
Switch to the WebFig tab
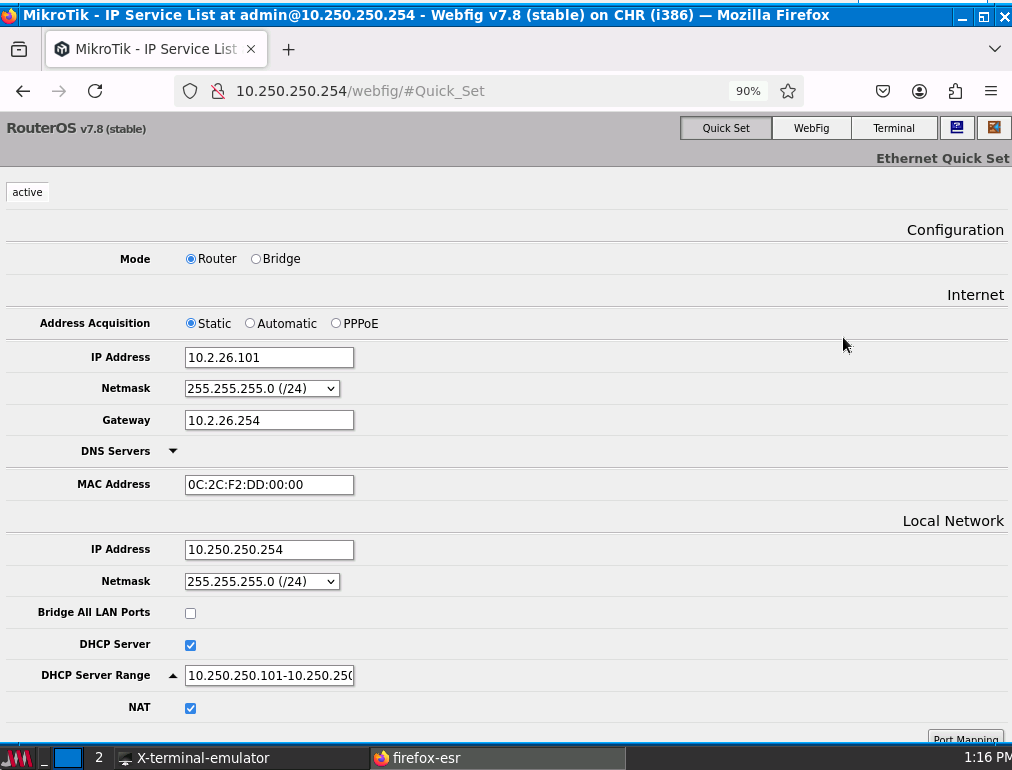(811, 128)
